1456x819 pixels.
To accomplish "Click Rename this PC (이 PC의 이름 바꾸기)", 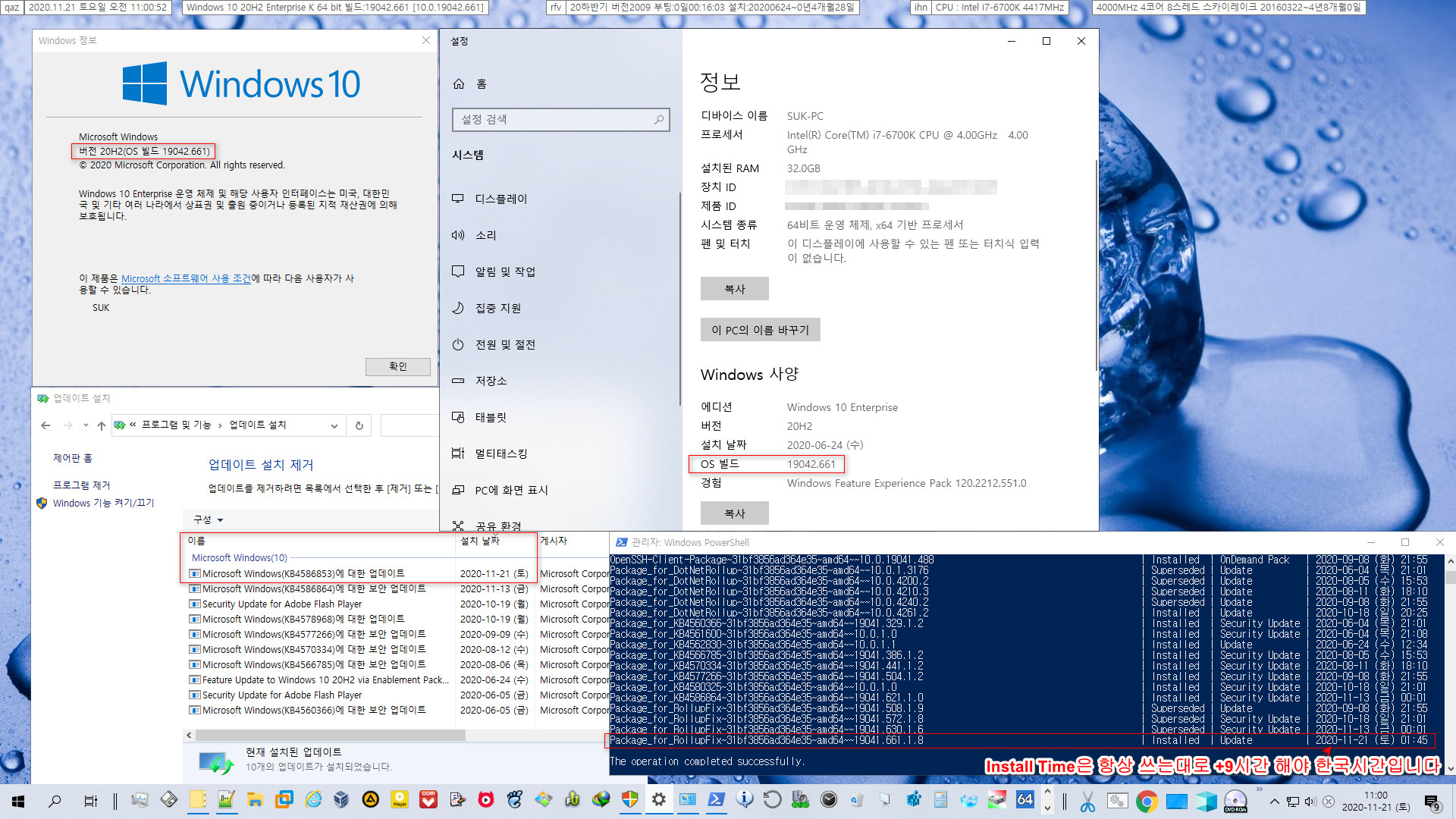I will pyautogui.click(x=760, y=330).
